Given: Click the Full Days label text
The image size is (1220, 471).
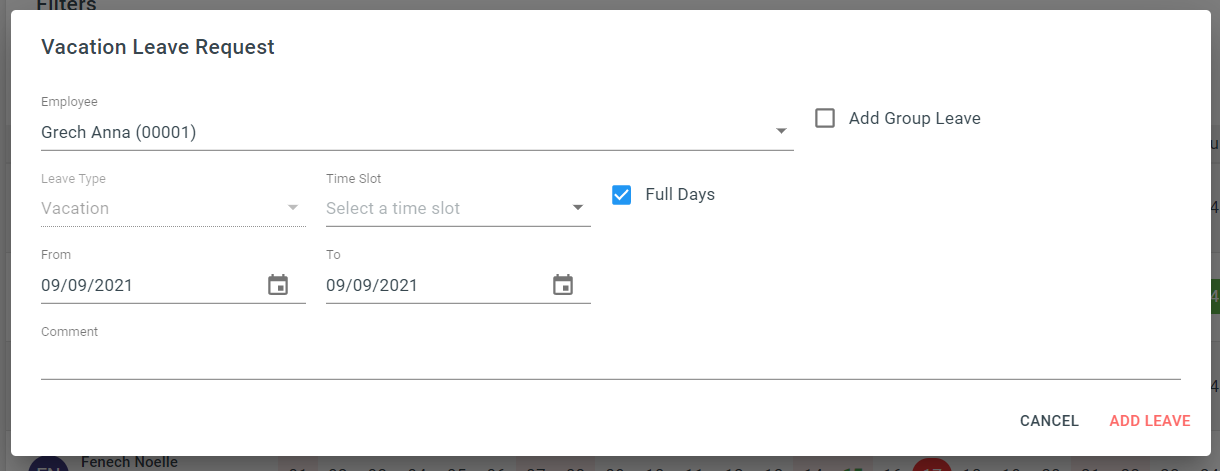Looking at the screenshot, I should (680, 194).
